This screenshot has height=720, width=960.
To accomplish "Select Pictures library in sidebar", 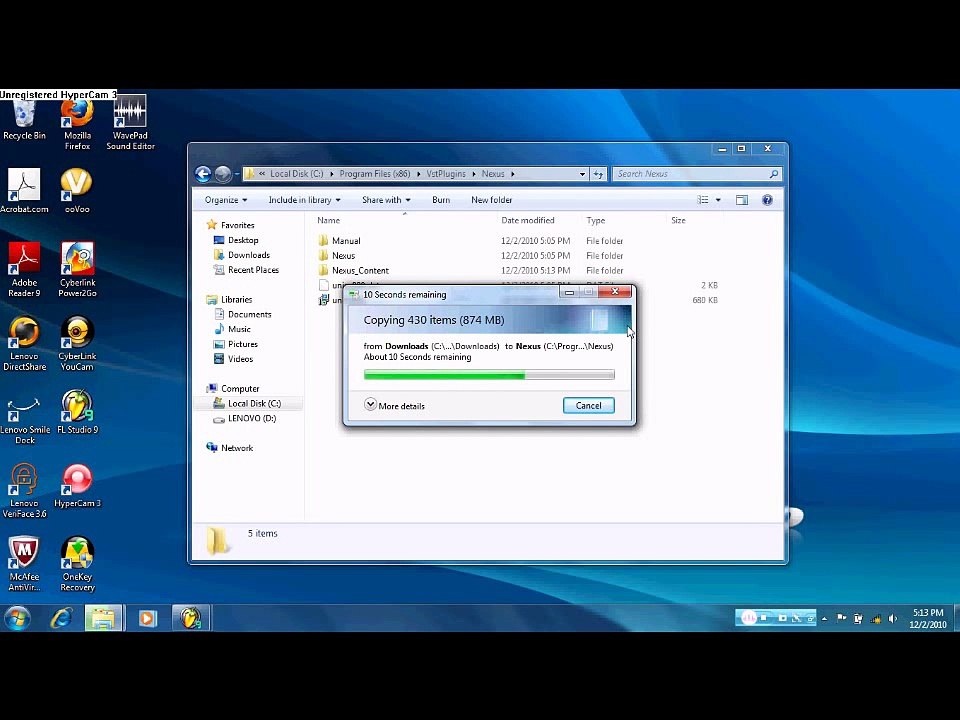I will click(x=236, y=344).
